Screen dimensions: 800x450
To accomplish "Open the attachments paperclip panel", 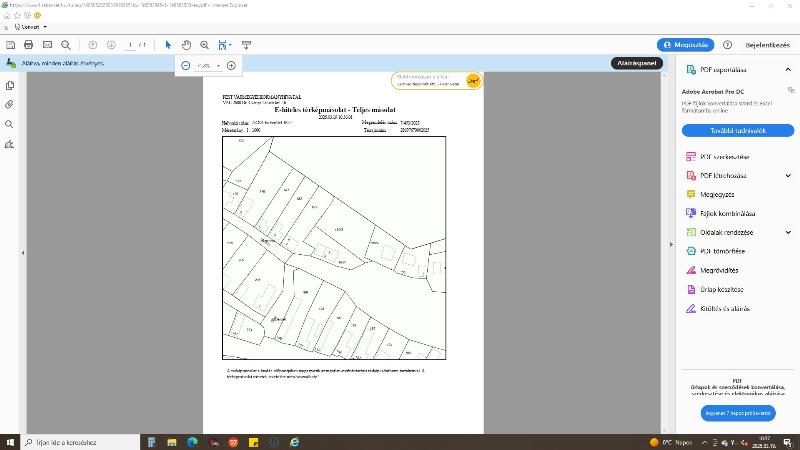I will [10, 104].
